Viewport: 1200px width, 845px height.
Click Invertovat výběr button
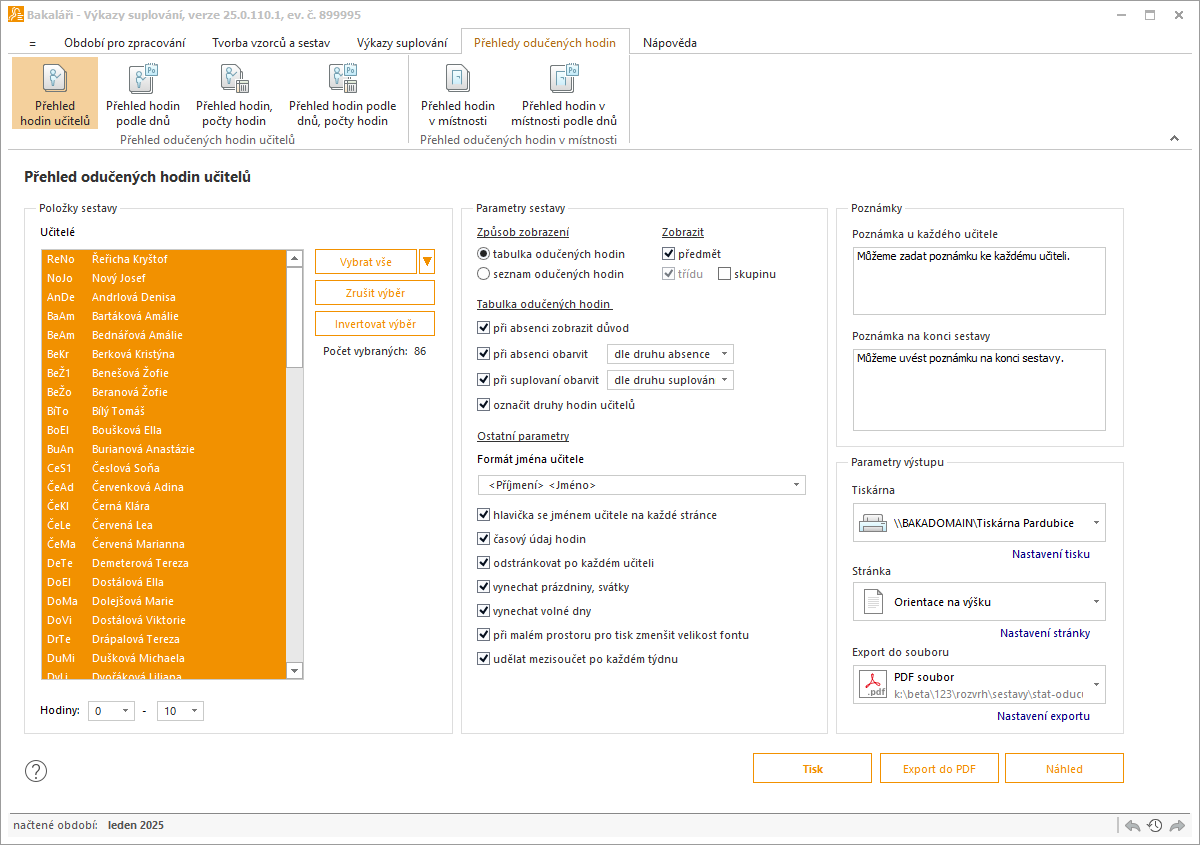point(375,324)
